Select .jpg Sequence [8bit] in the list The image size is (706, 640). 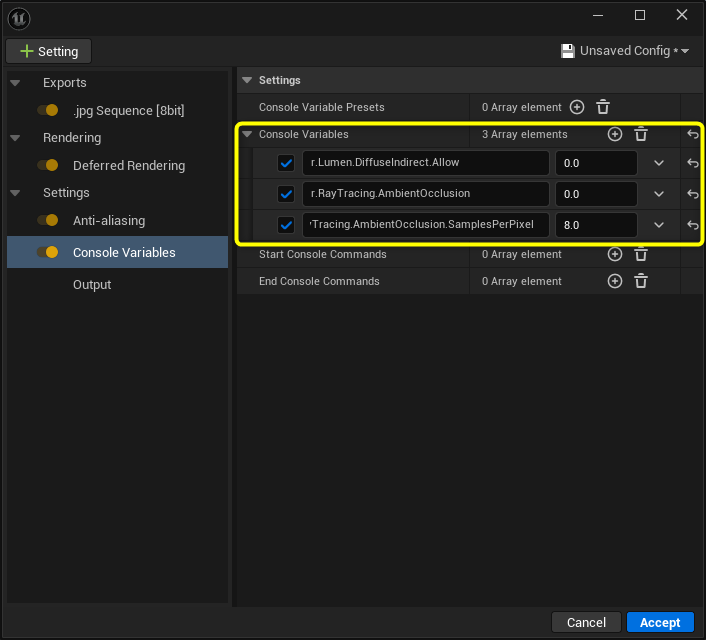[129, 110]
